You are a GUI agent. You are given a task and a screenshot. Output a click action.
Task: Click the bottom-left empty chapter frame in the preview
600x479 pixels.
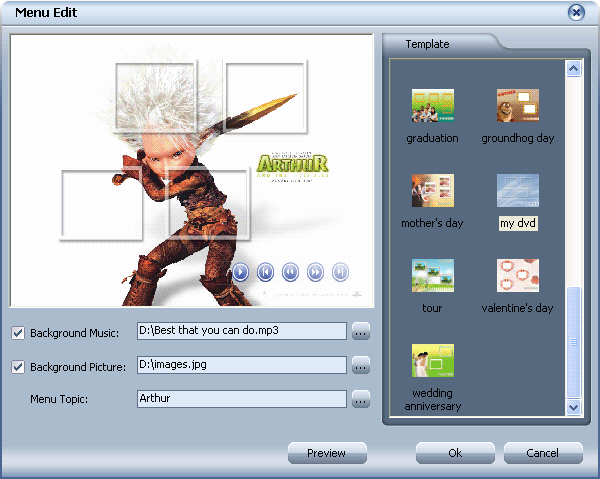click(x=101, y=205)
